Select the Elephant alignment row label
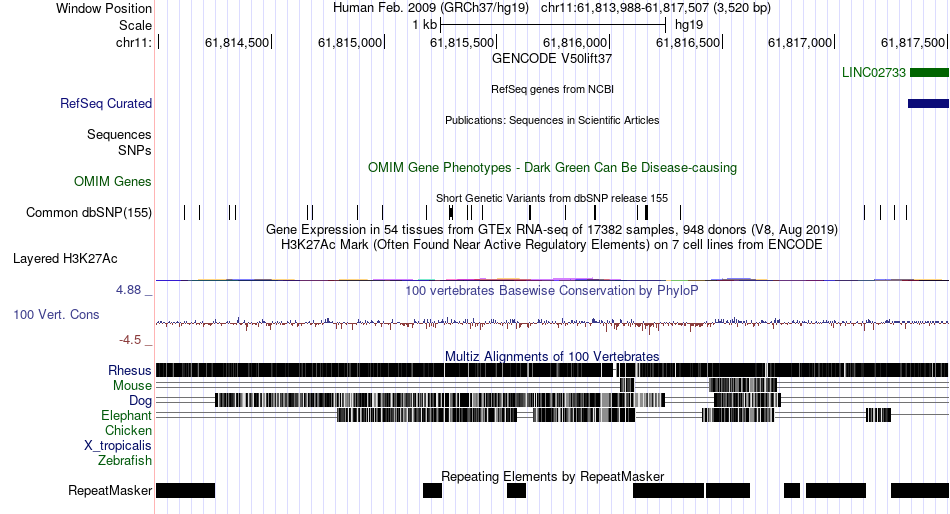The height and width of the screenshot is (514, 950). (x=126, y=416)
